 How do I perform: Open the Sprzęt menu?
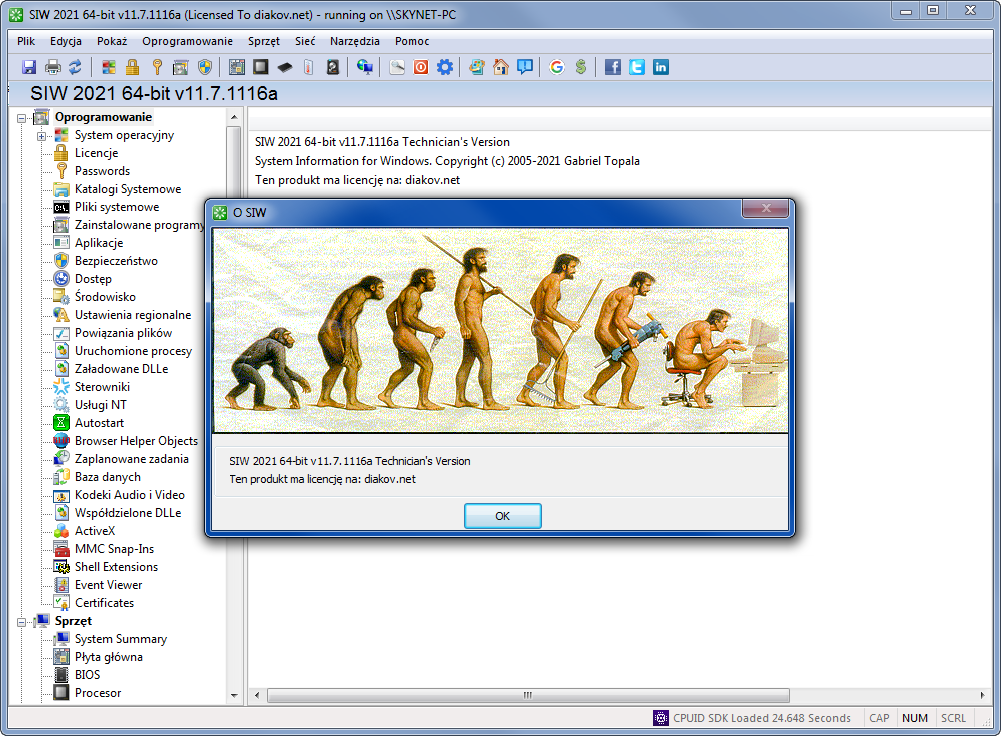pos(264,41)
